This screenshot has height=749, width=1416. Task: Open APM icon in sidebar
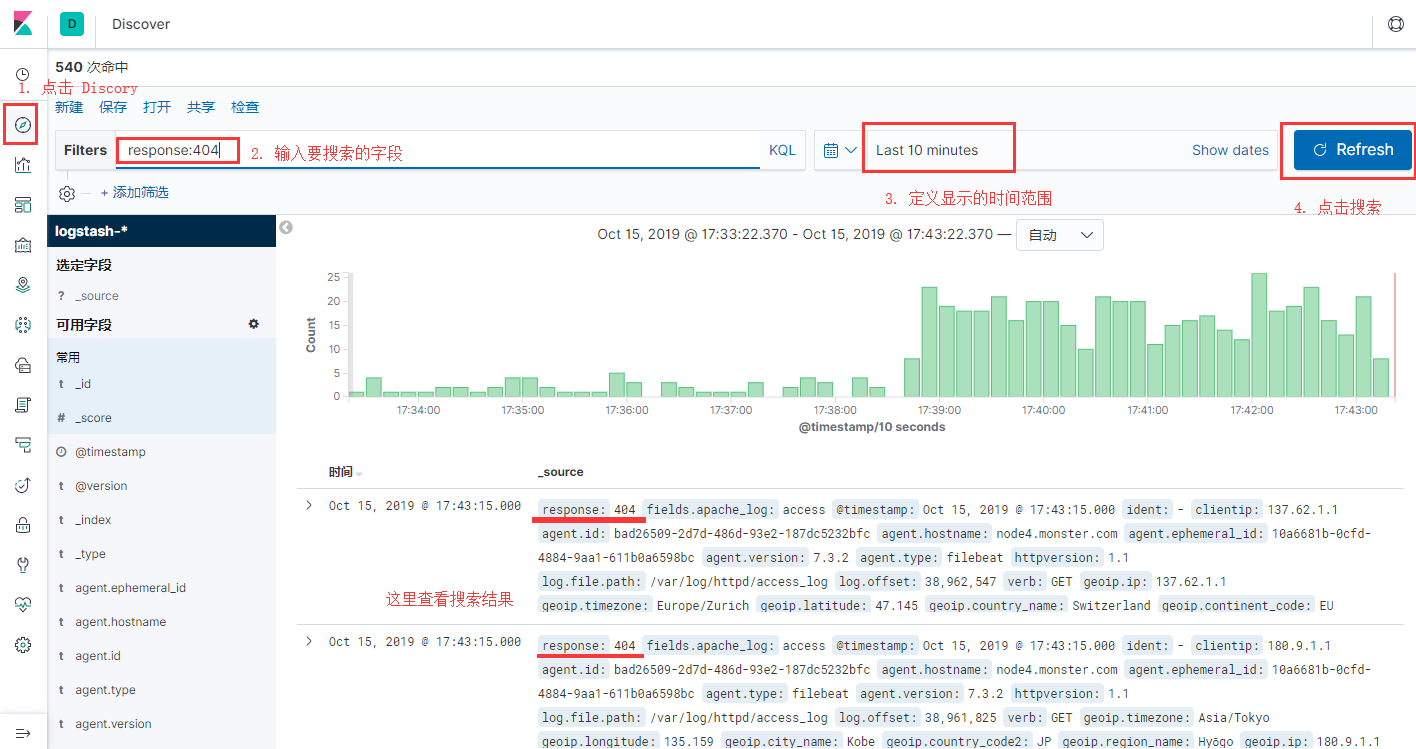[22, 445]
